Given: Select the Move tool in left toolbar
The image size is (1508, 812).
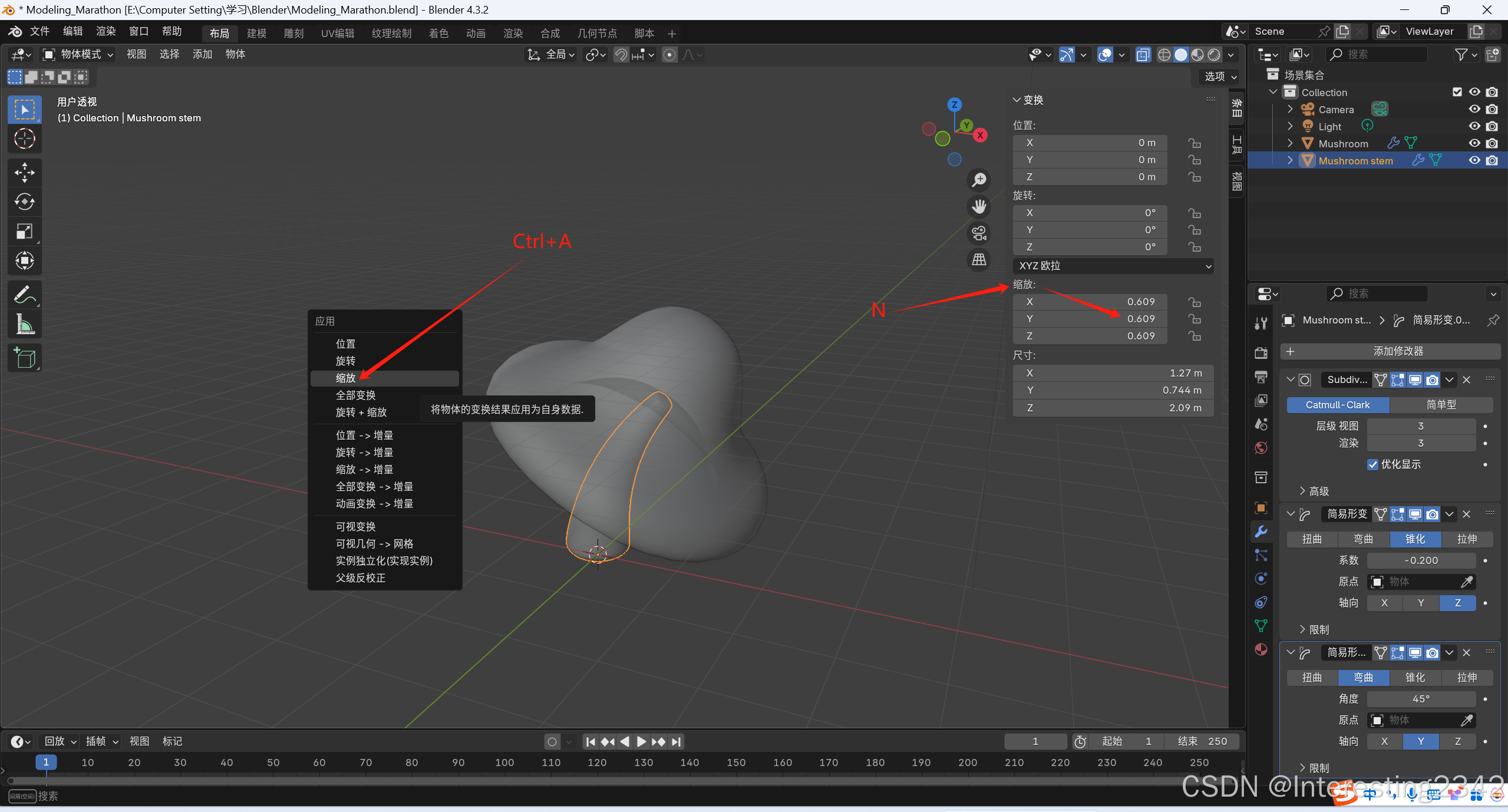Looking at the screenshot, I should click(x=24, y=173).
